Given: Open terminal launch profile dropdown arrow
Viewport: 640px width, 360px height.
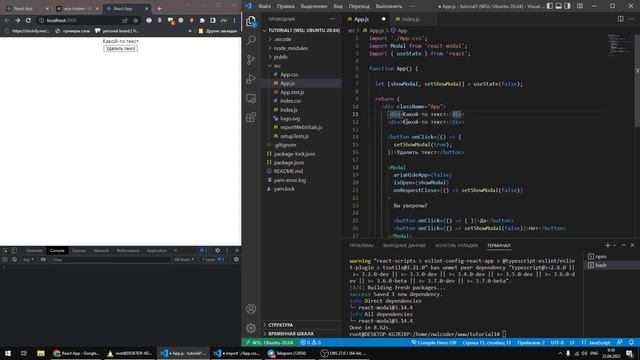Looking at the screenshot, I should tap(615, 245).
